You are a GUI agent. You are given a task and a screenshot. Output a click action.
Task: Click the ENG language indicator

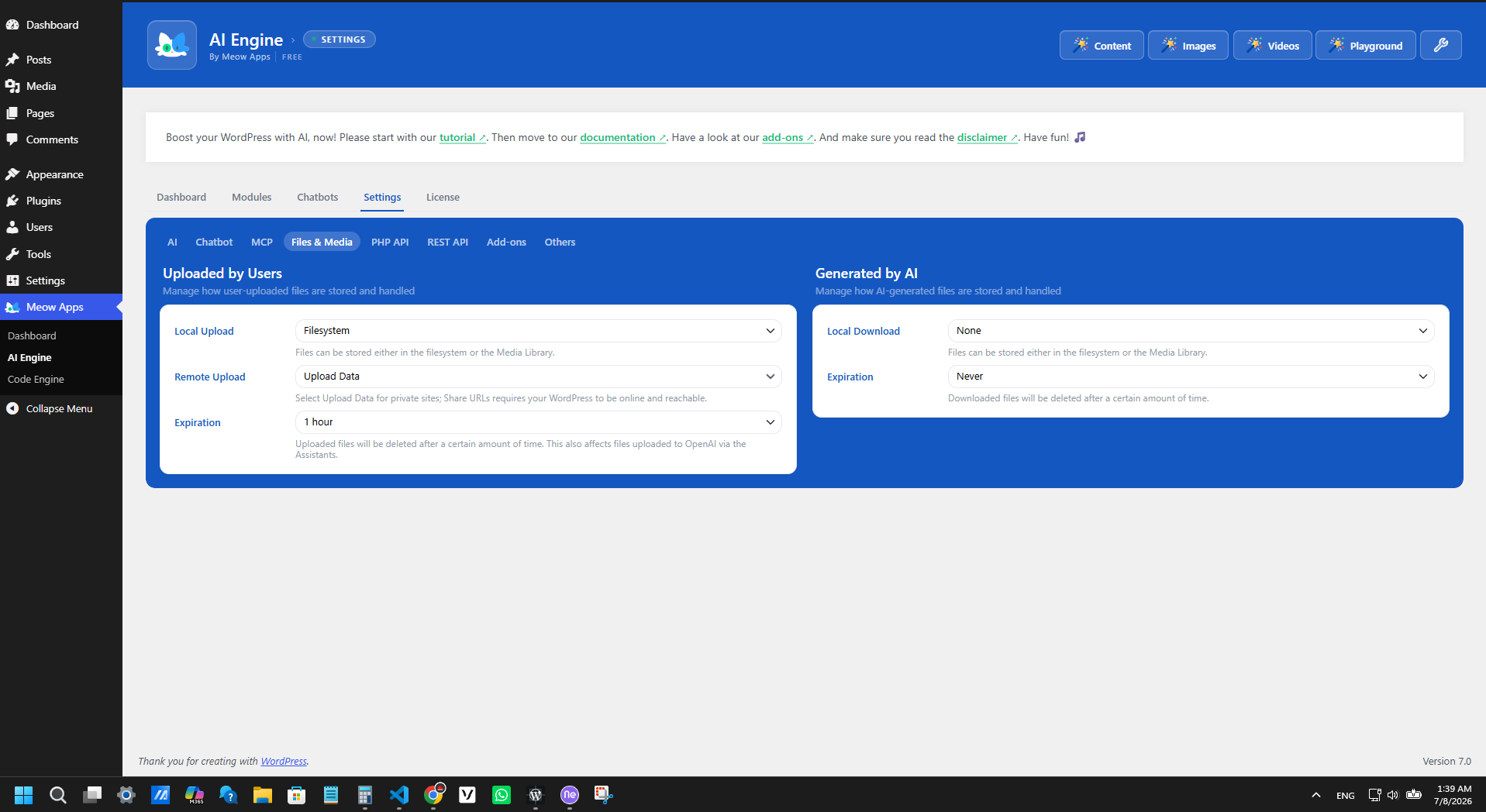pos(1346,796)
